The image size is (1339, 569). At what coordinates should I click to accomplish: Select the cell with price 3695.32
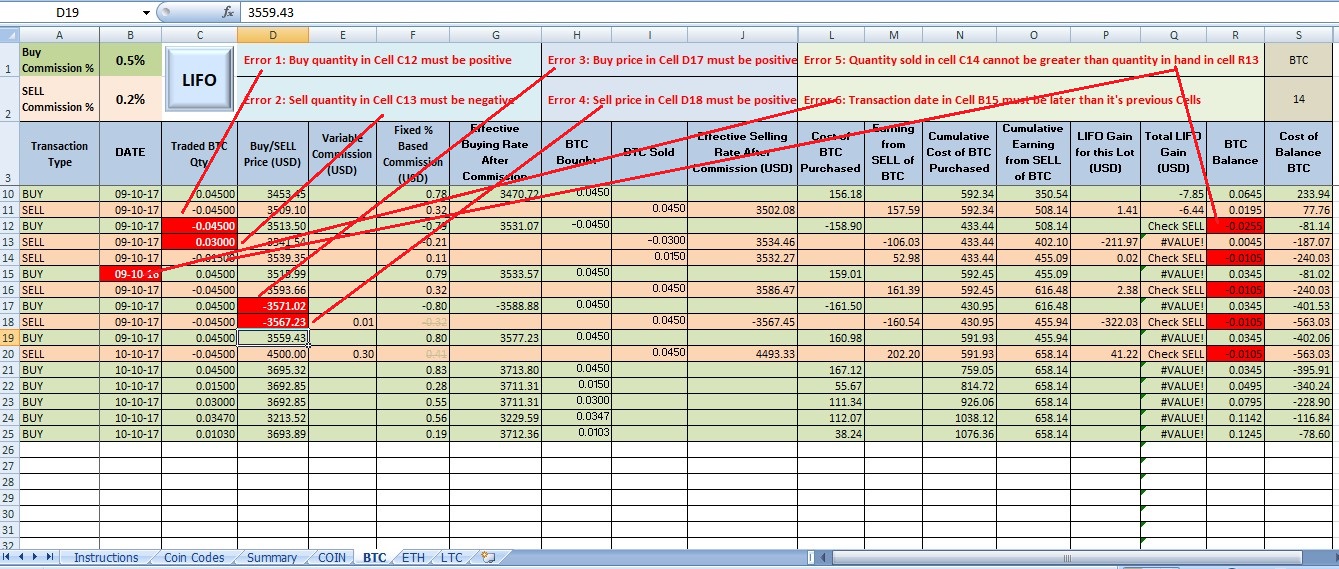pyautogui.click(x=273, y=370)
